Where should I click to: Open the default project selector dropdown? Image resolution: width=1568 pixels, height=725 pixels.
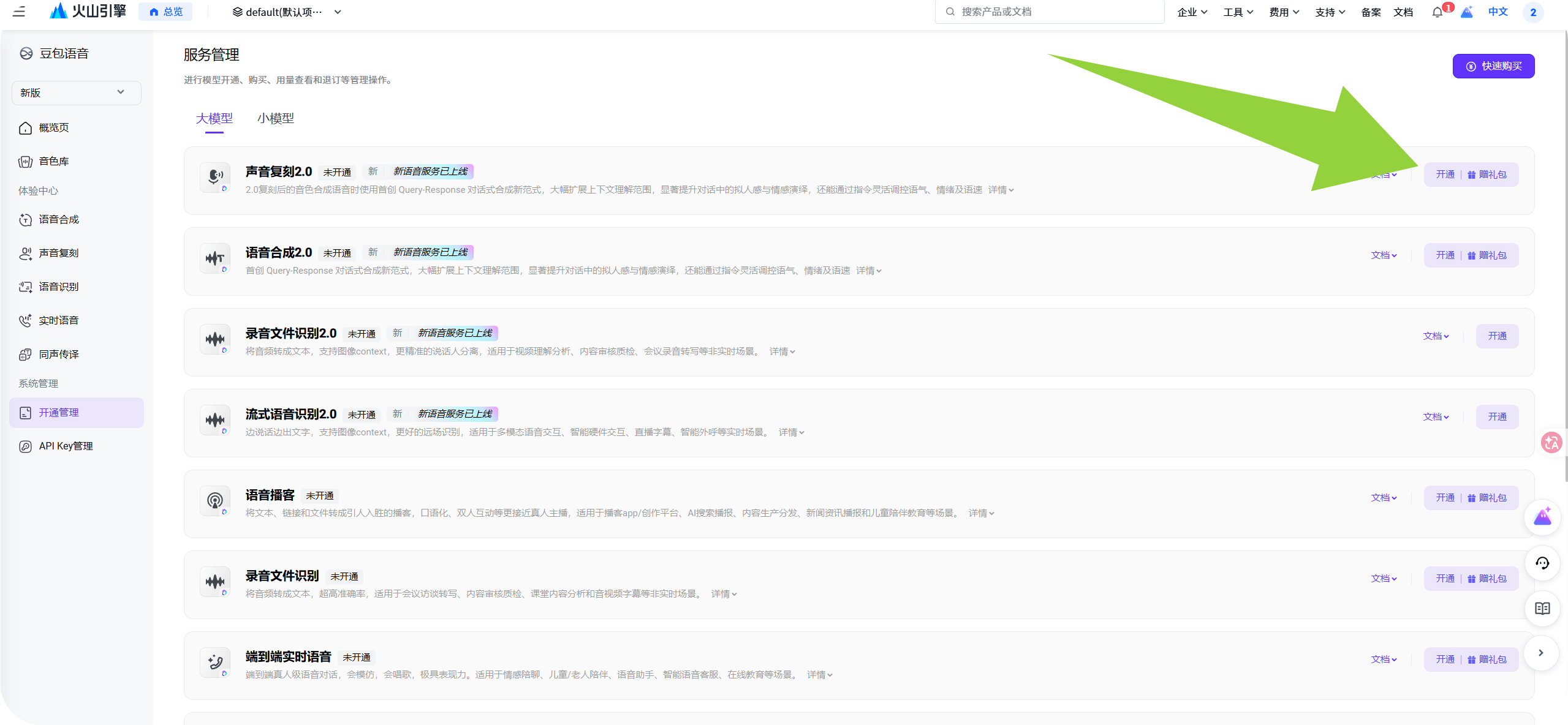coord(286,12)
